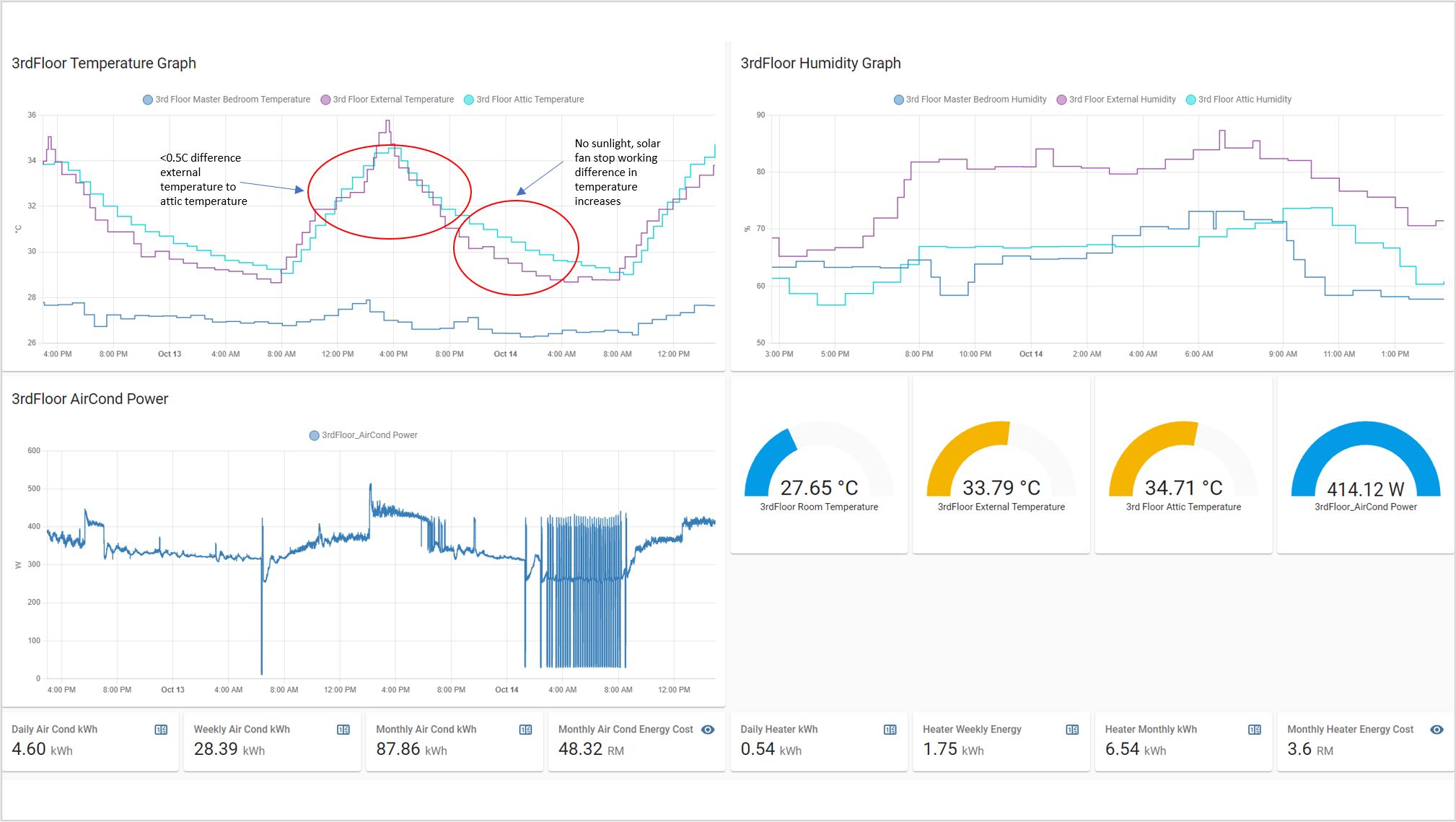Click Heater Monthly kWh counter icon

[1255, 730]
